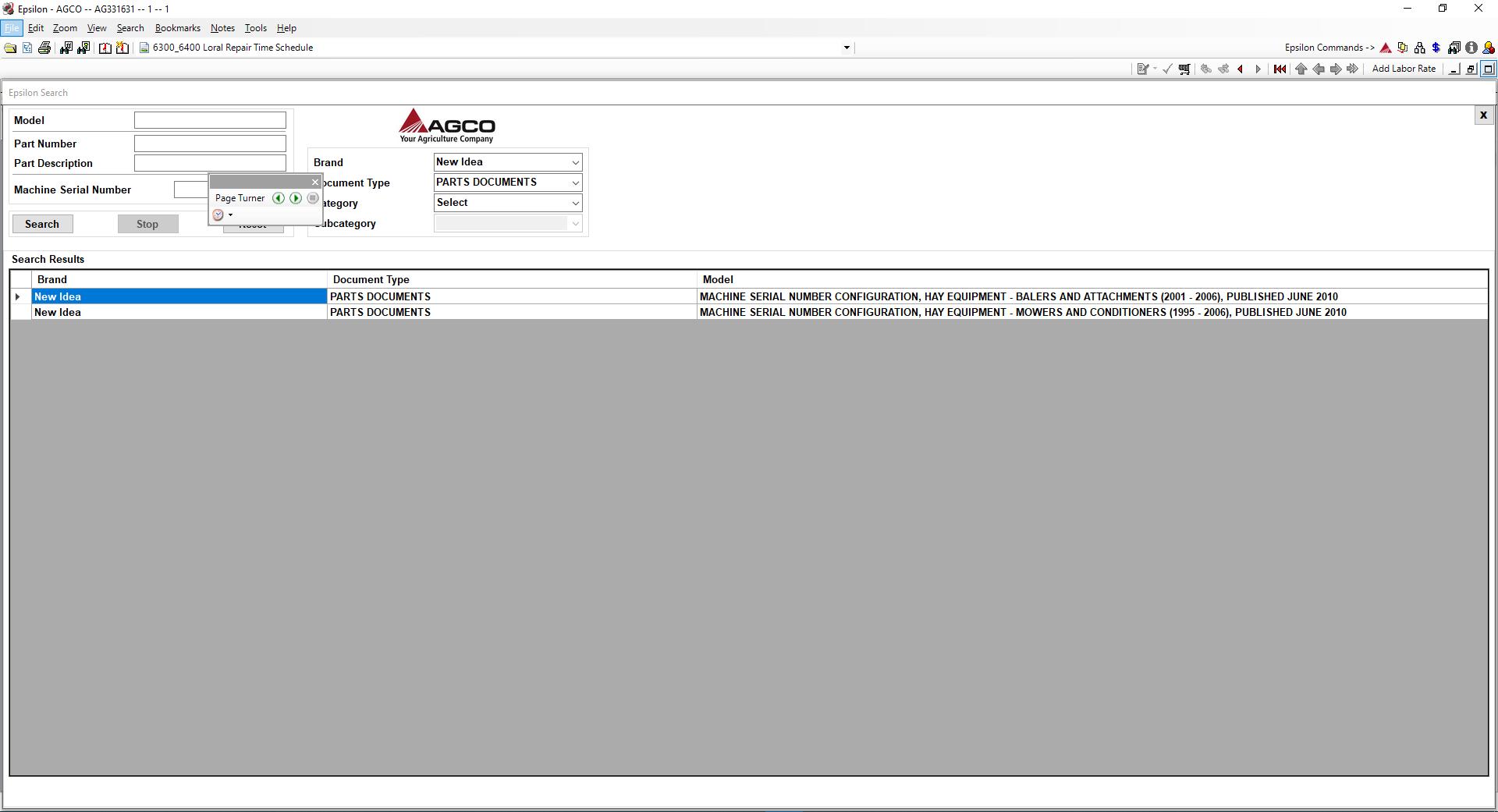Click the document tree icon beside the folder
This screenshot has height=812, width=1498.
(x=27, y=48)
